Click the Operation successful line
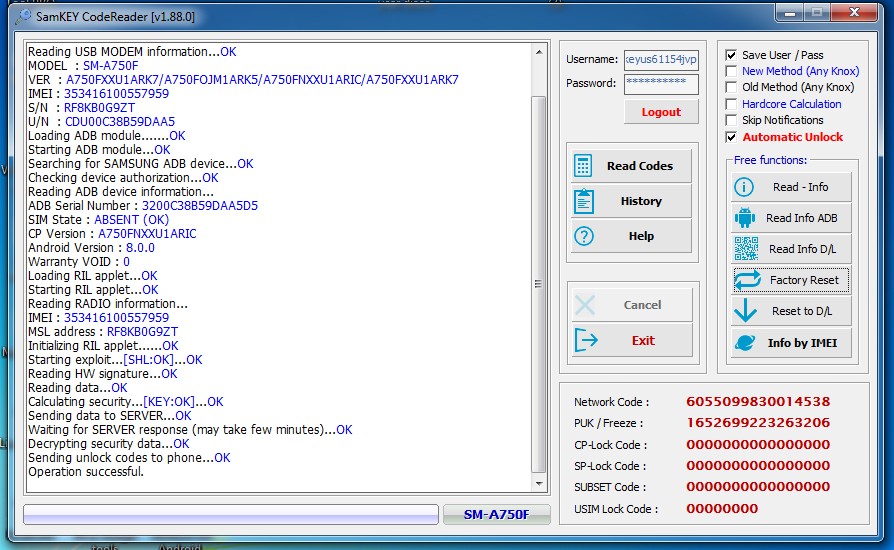 (x=86, y=471)
